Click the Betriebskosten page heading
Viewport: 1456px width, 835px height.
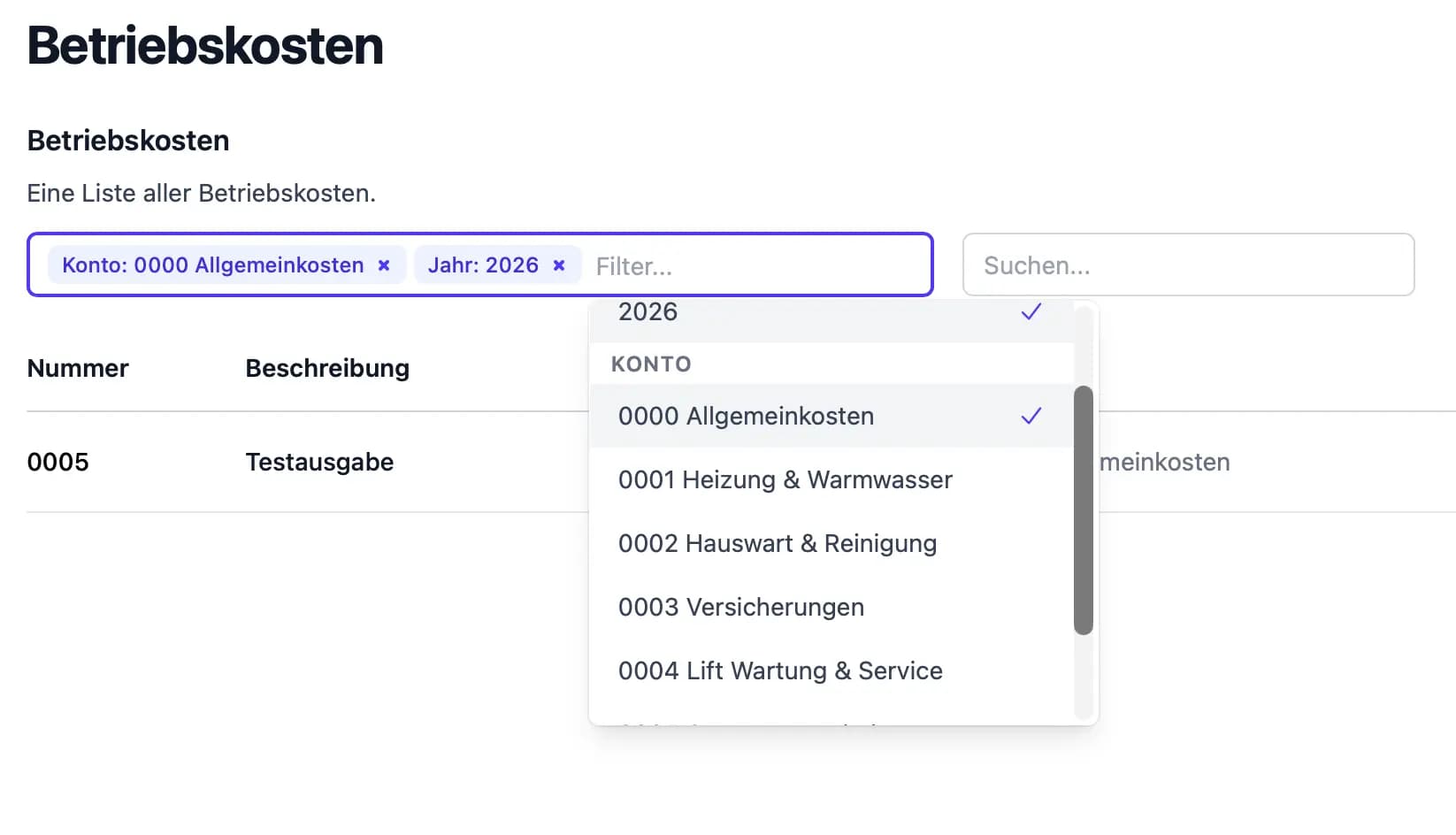click(205, 46)
